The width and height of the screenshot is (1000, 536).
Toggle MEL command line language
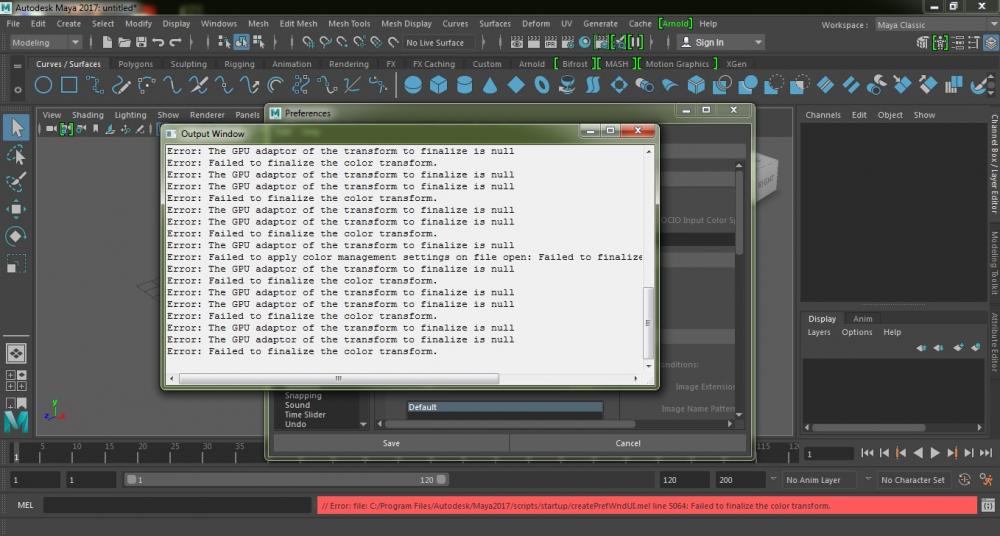[26, 506]
